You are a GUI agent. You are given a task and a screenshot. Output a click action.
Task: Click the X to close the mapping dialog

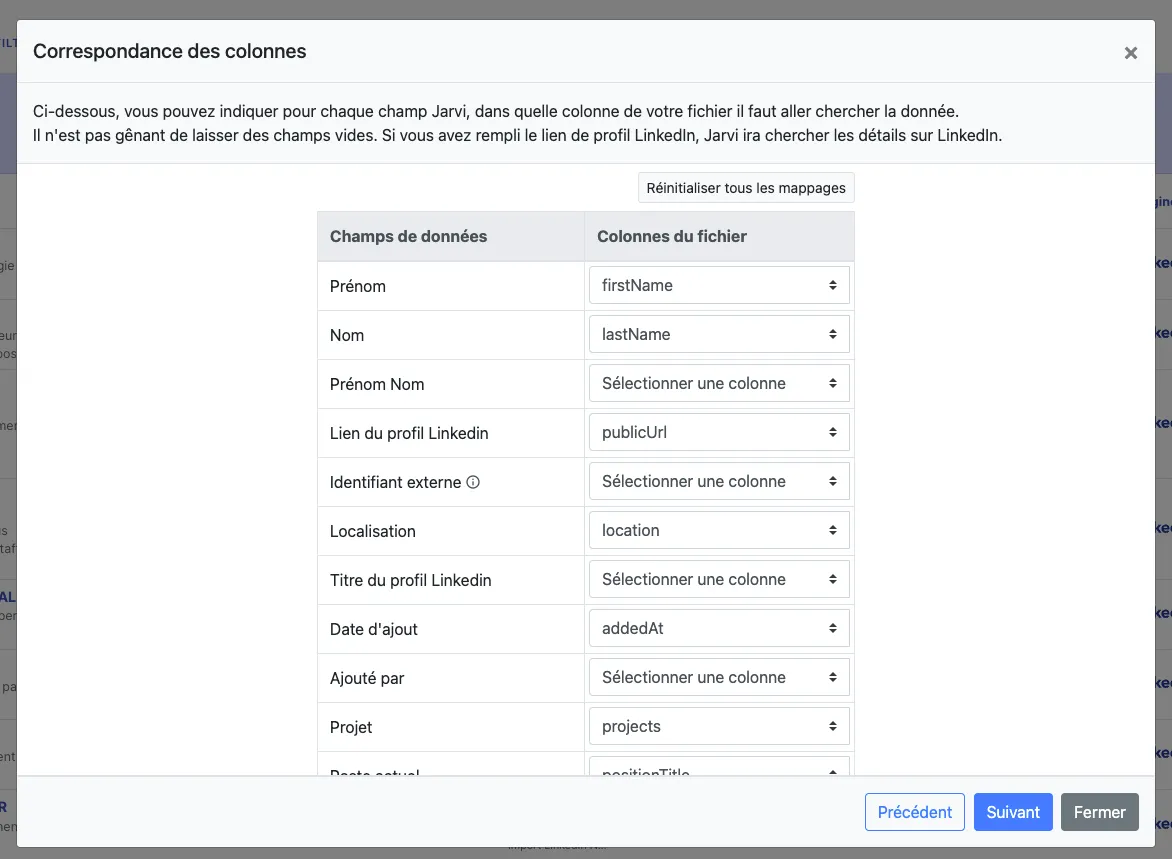point(1131,53)
